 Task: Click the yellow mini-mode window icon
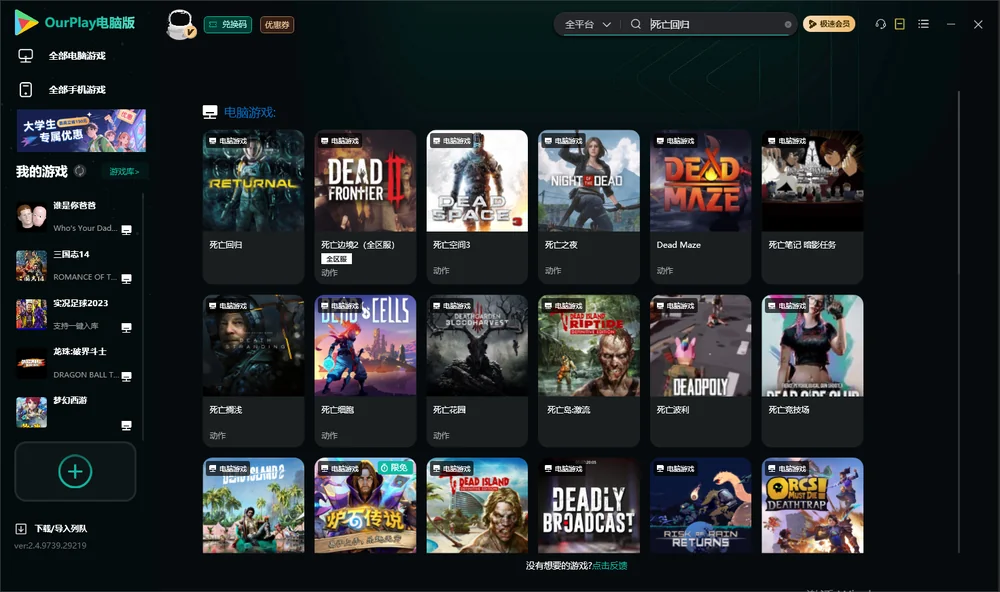[900, 24]
